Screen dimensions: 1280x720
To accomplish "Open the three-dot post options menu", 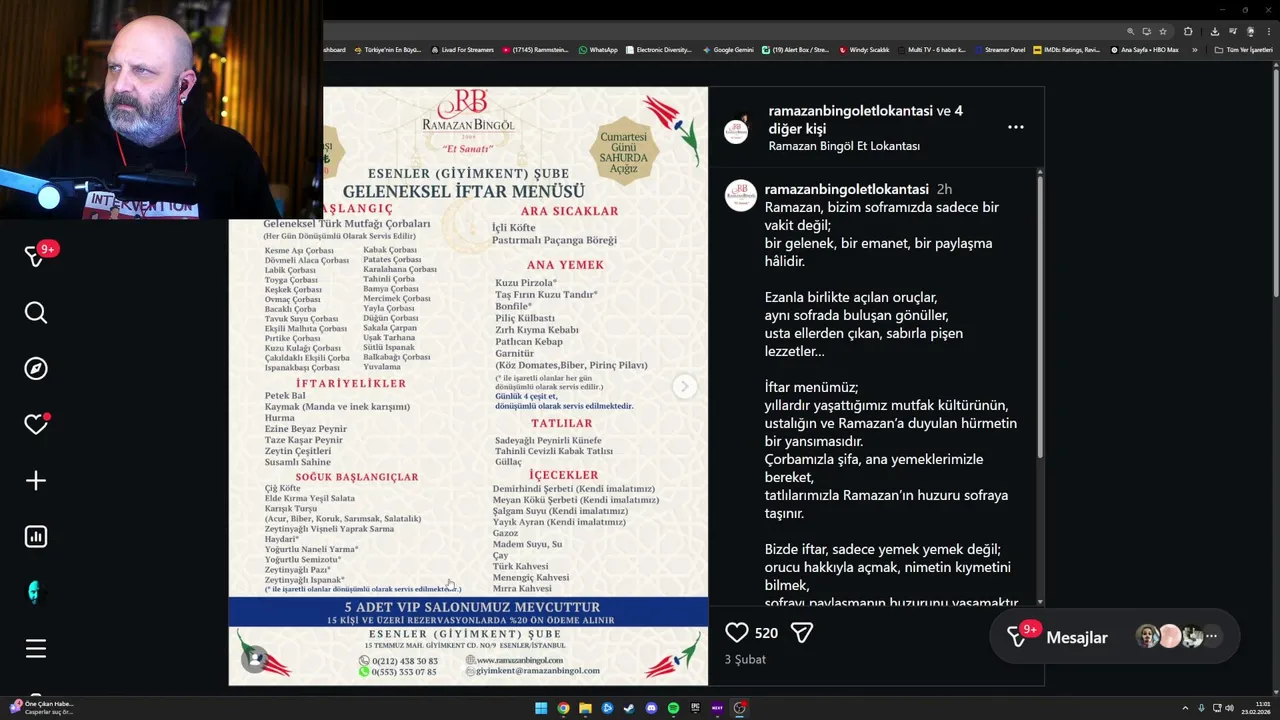I will (1016, 127).
